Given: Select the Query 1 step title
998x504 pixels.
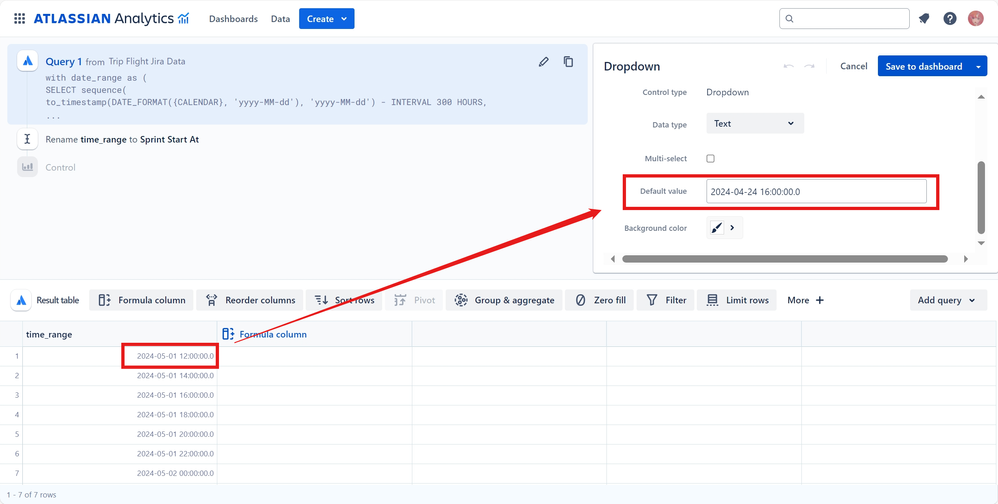Looking at the screenshot, I should 64,62.
